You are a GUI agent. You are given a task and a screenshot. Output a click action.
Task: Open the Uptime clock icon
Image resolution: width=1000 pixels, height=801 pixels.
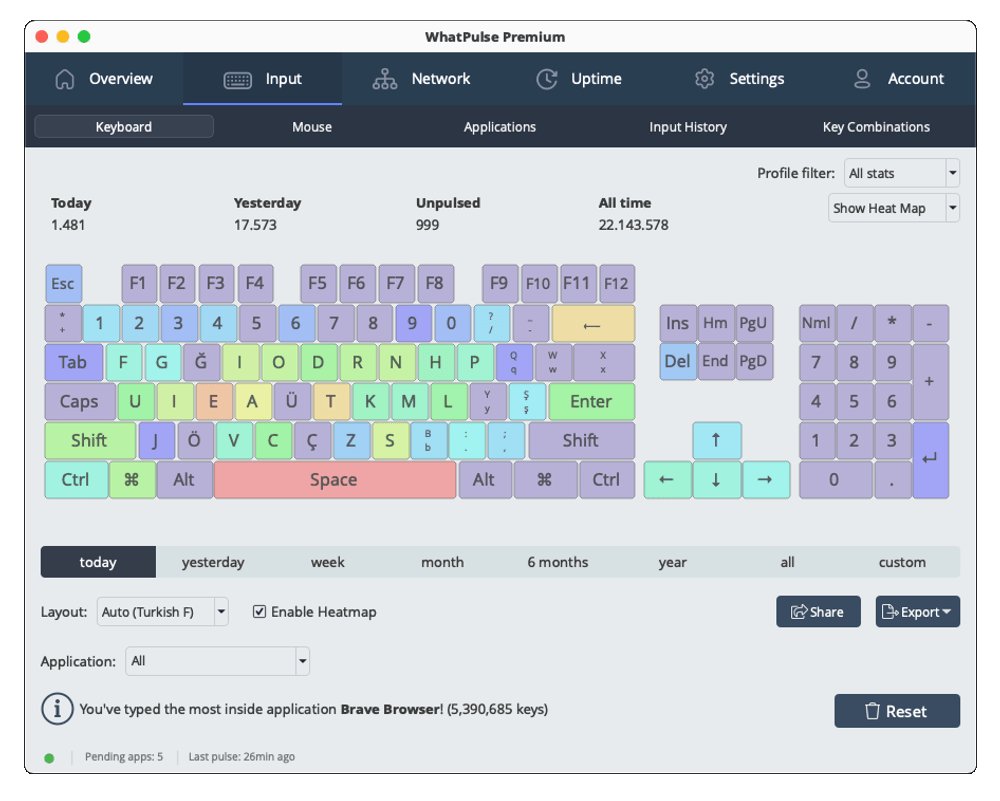(547, 79)
